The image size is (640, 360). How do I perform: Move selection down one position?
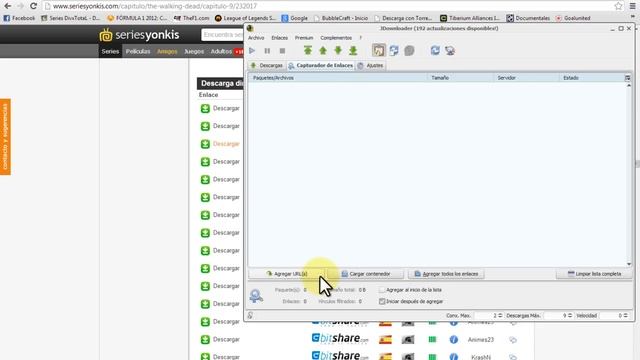(x=338, y=50)
